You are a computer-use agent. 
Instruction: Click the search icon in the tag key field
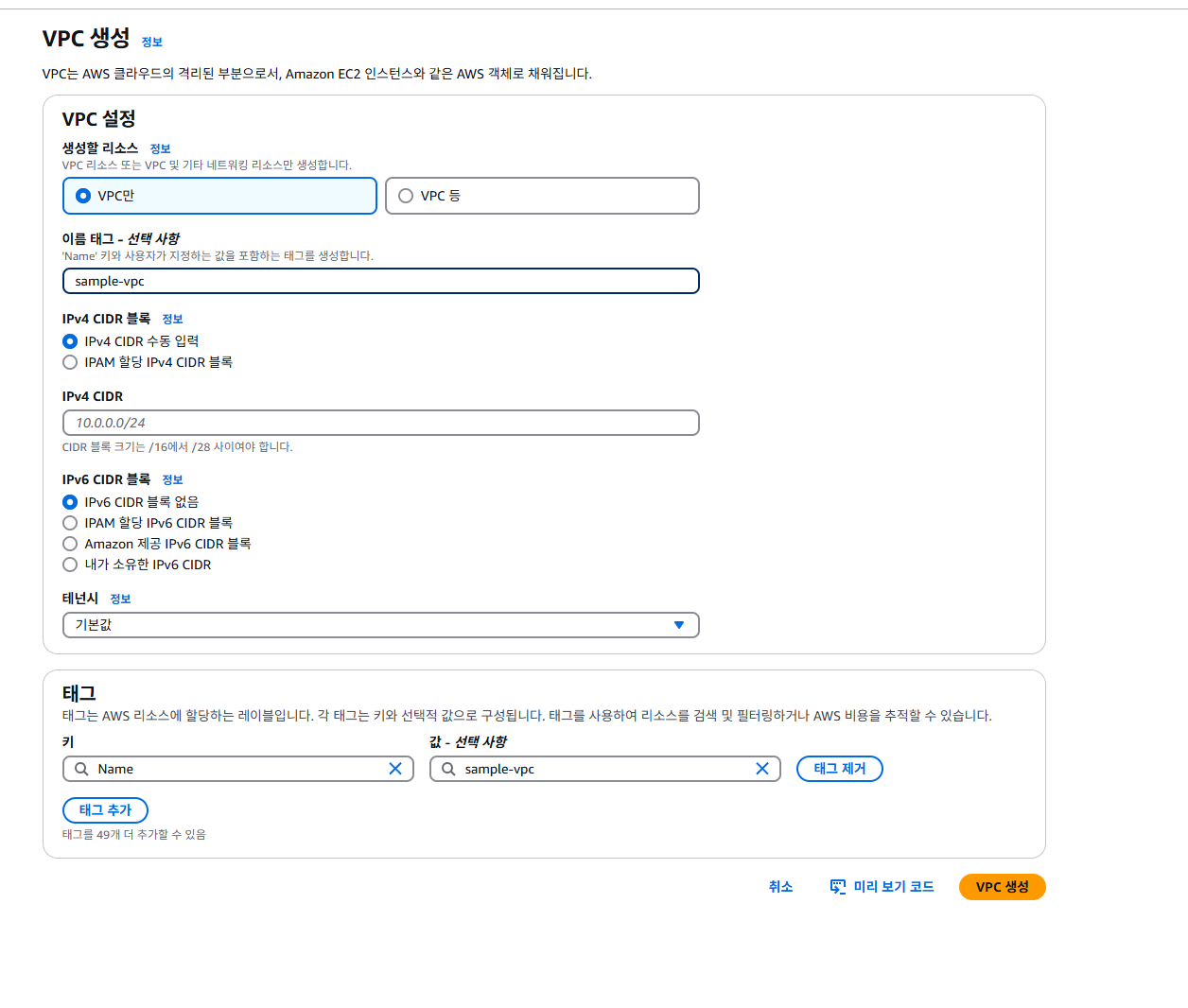click(x=81, y=769)
